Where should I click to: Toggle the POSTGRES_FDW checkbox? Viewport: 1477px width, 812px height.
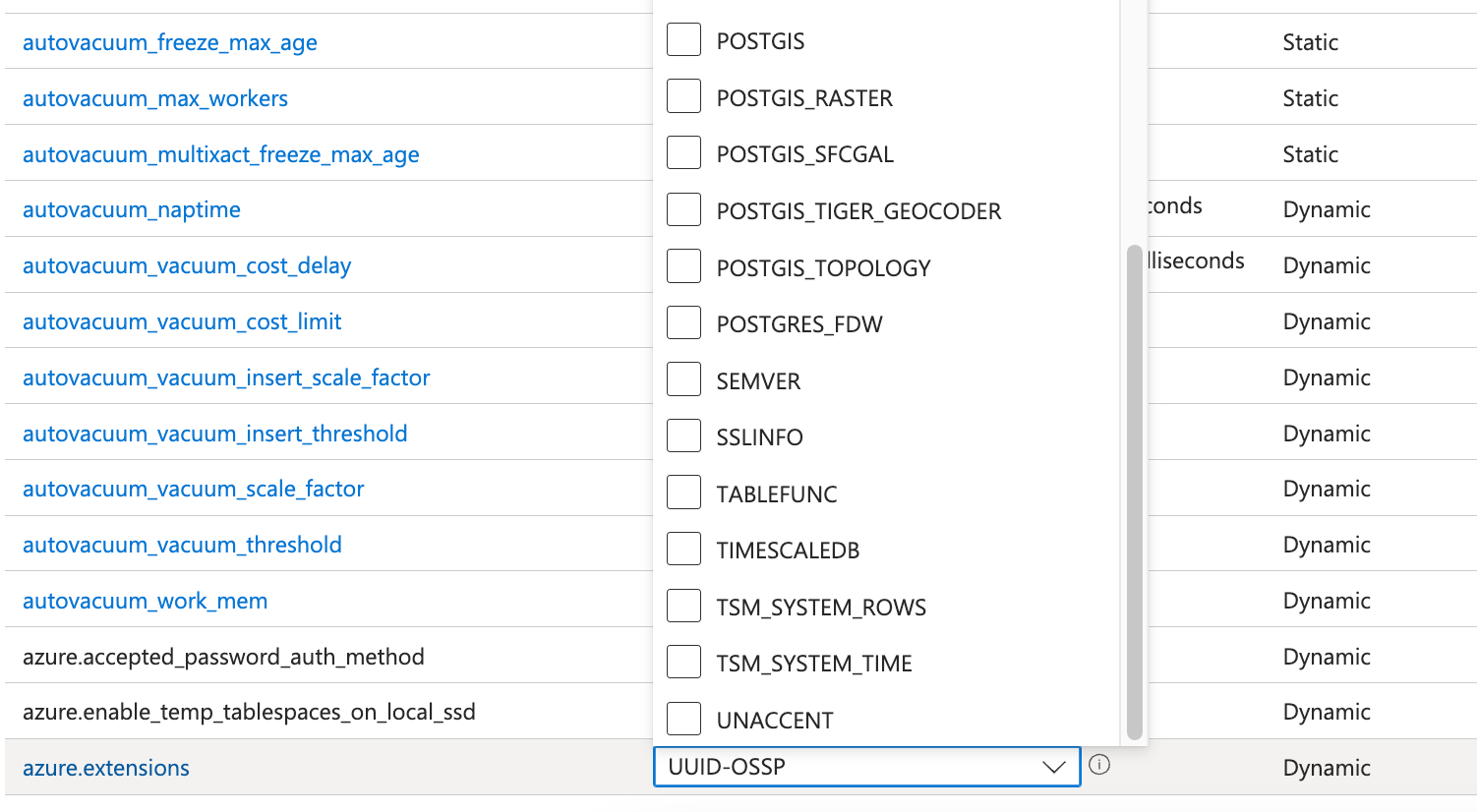683,323
